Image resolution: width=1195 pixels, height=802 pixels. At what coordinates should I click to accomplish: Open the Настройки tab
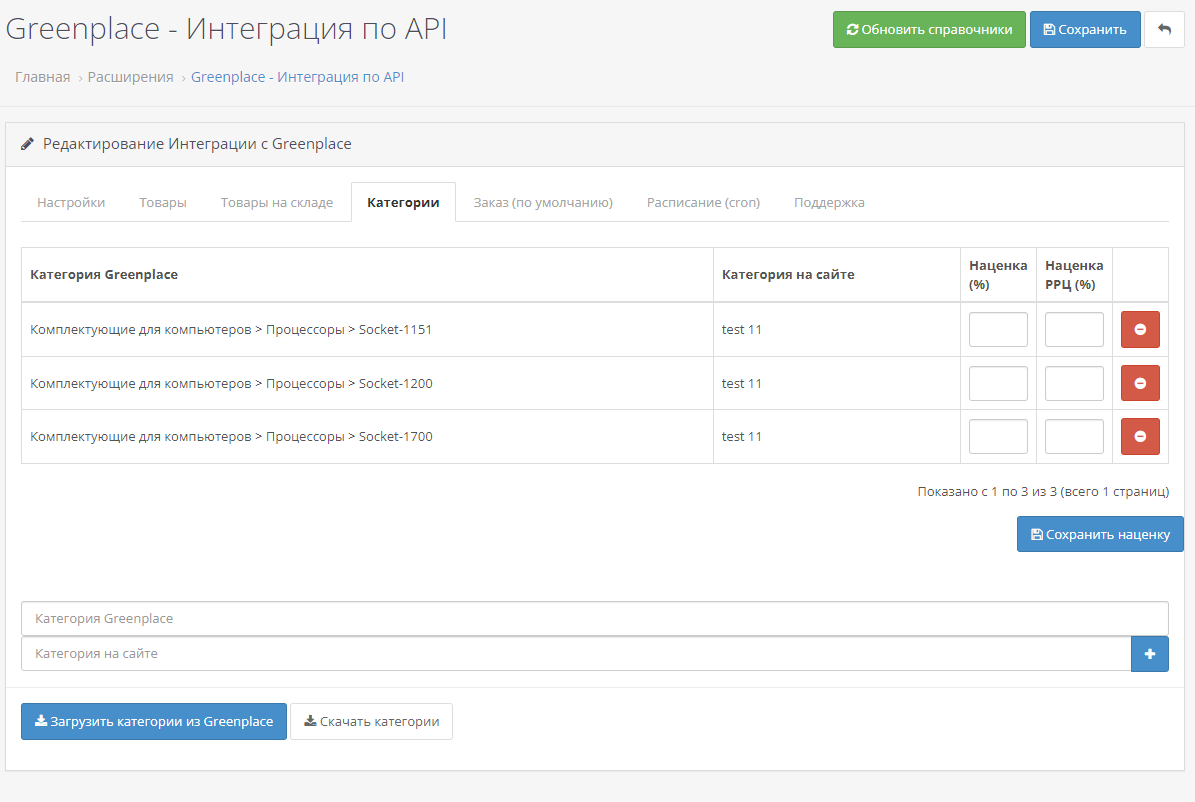pos(71,202)
